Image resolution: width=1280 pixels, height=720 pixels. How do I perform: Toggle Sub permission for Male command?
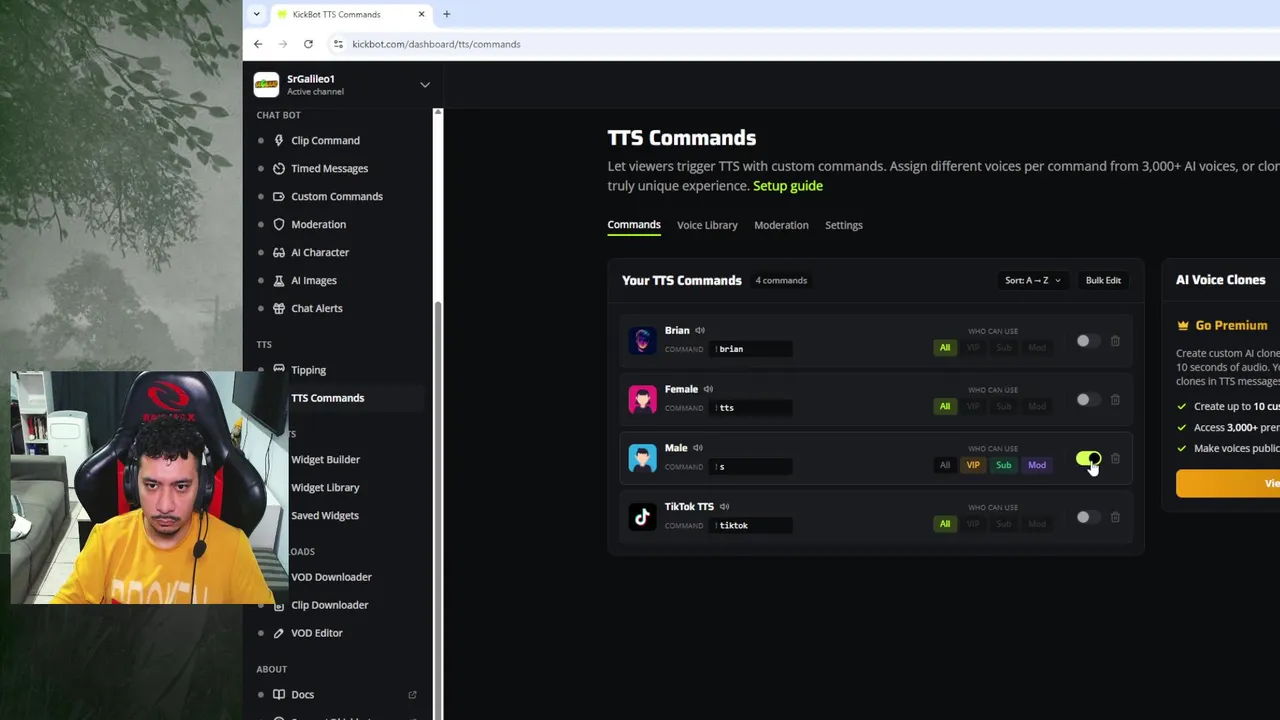point(1003,465)
